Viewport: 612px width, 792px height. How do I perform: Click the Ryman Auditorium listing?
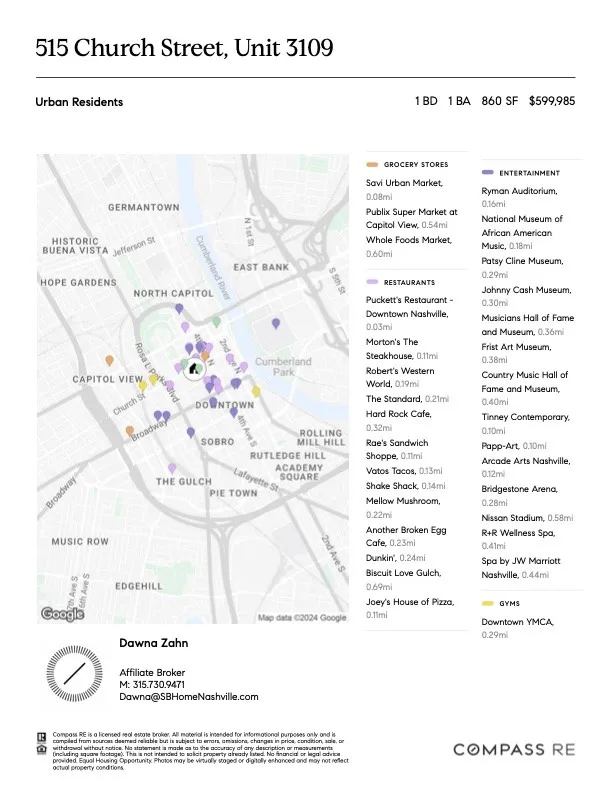519,190
